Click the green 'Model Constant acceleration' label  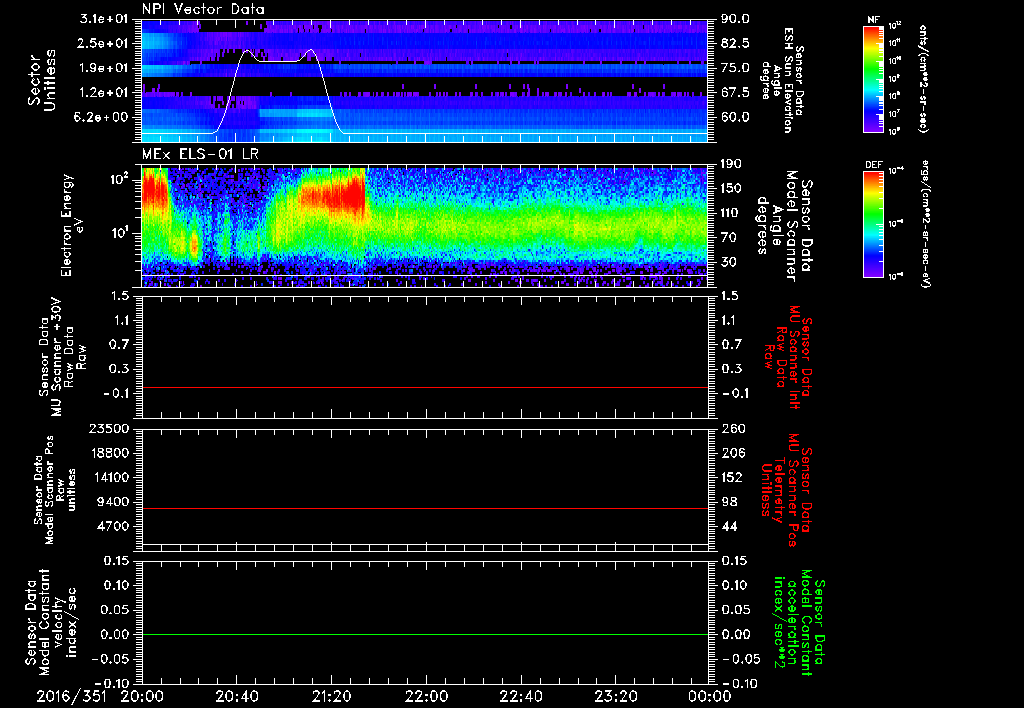click(x=798, y=623)
